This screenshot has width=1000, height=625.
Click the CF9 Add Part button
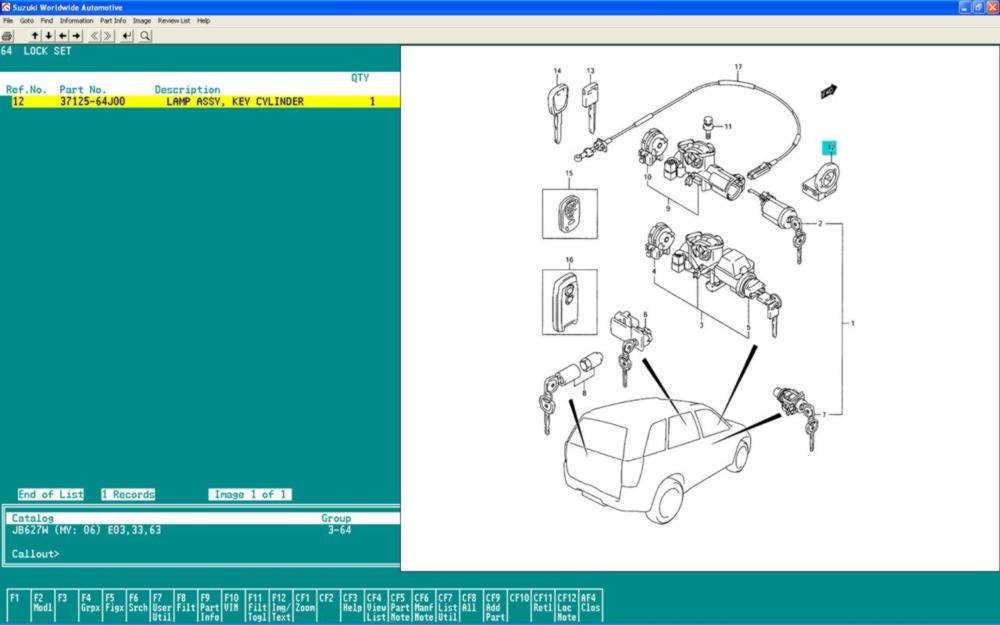494,606
